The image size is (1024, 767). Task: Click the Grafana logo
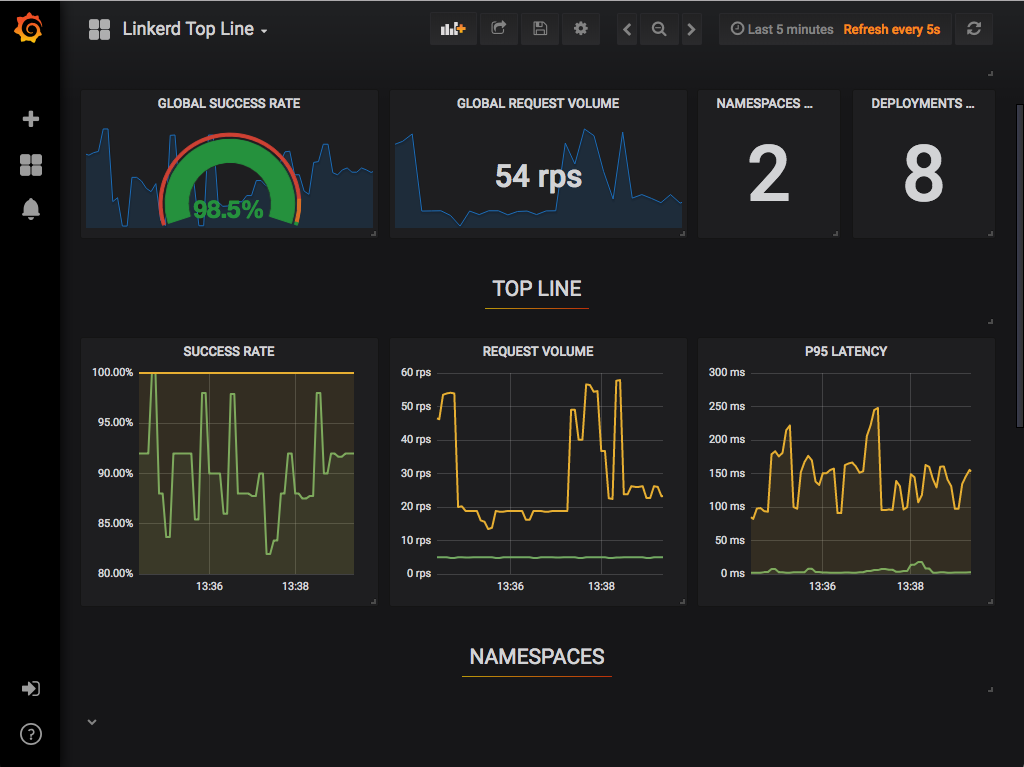(30, 29)
